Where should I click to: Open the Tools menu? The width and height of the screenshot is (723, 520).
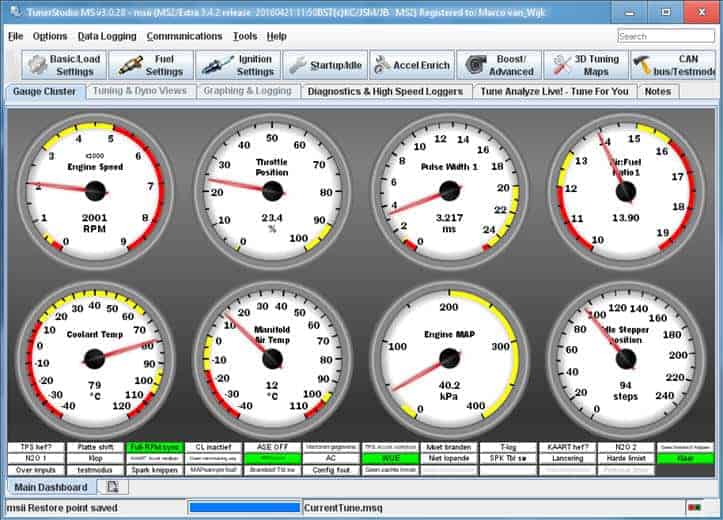click(244, 36)
